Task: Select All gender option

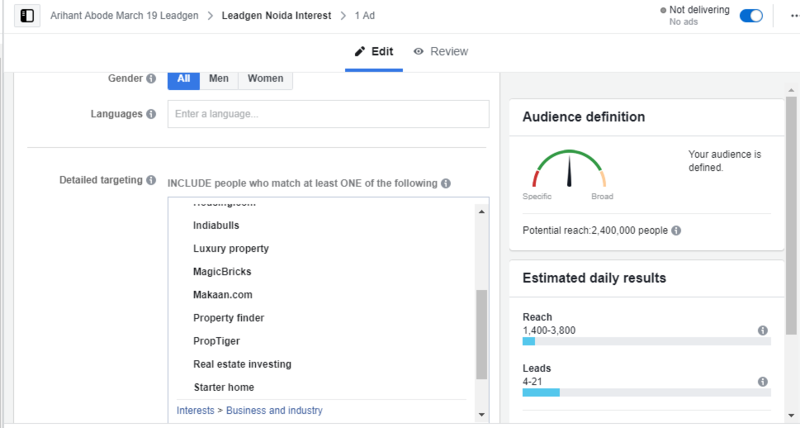Action: [184, 79]
